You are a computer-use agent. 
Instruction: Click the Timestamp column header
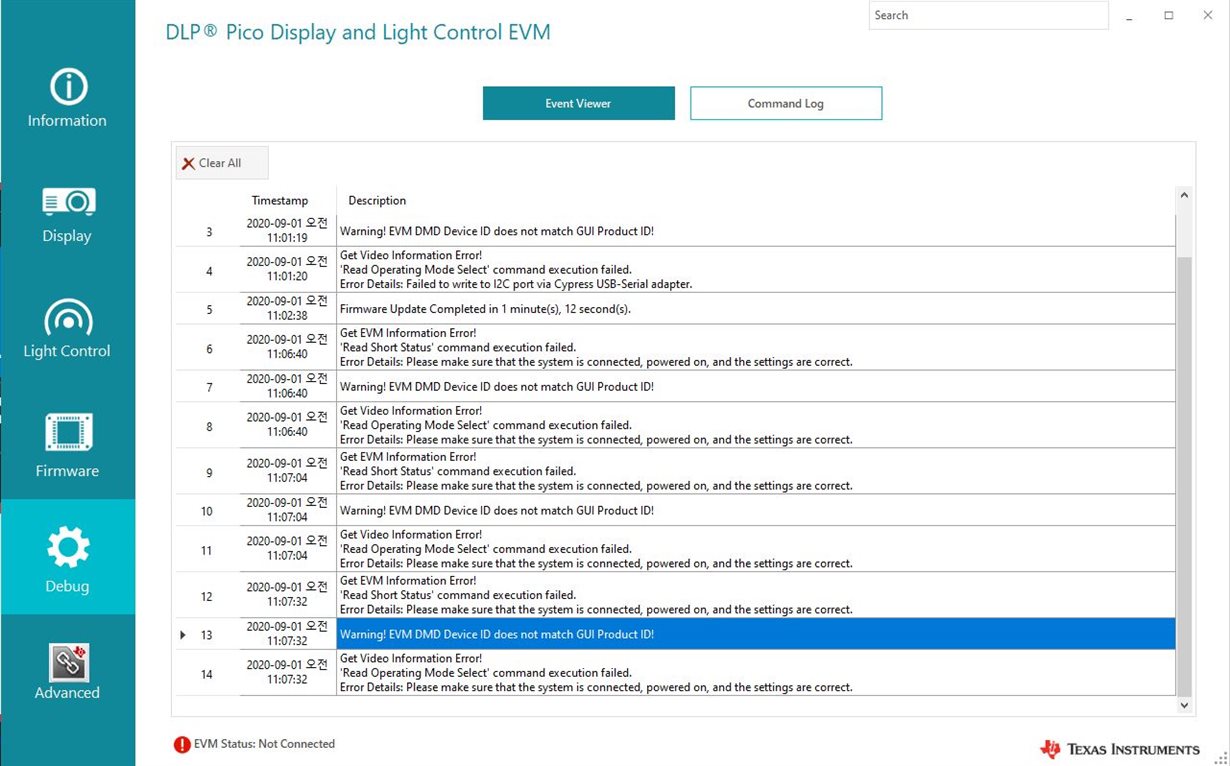[280, 201]
